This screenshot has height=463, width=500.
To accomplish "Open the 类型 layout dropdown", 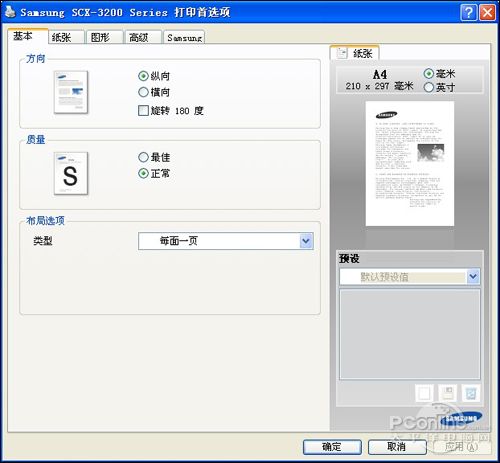I will point(226,241).
